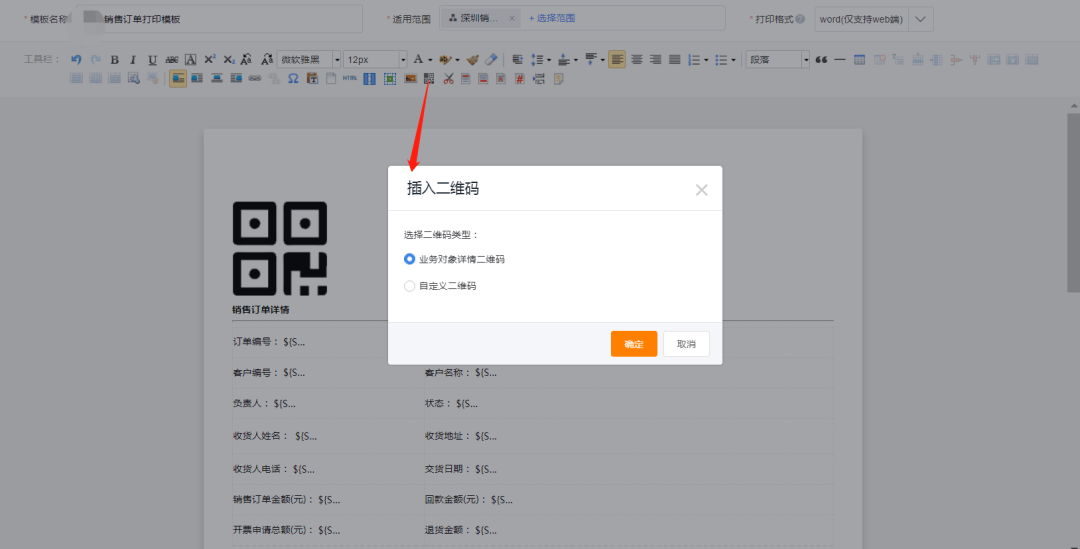1080x549 pixels.
Task: Toggle italic formatting (I)
Action: (133, 60)
